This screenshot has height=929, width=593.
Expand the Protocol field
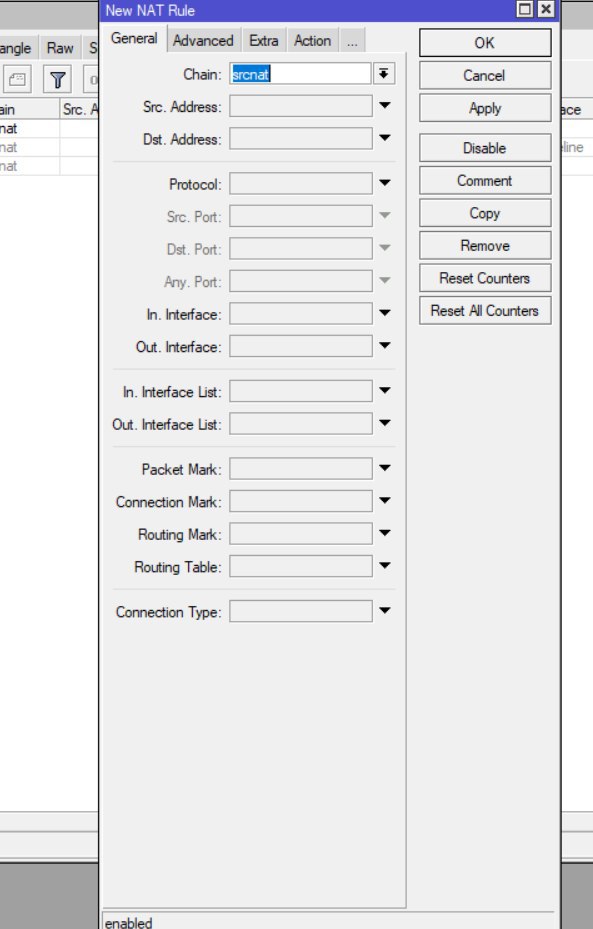(x=384, y=184)
